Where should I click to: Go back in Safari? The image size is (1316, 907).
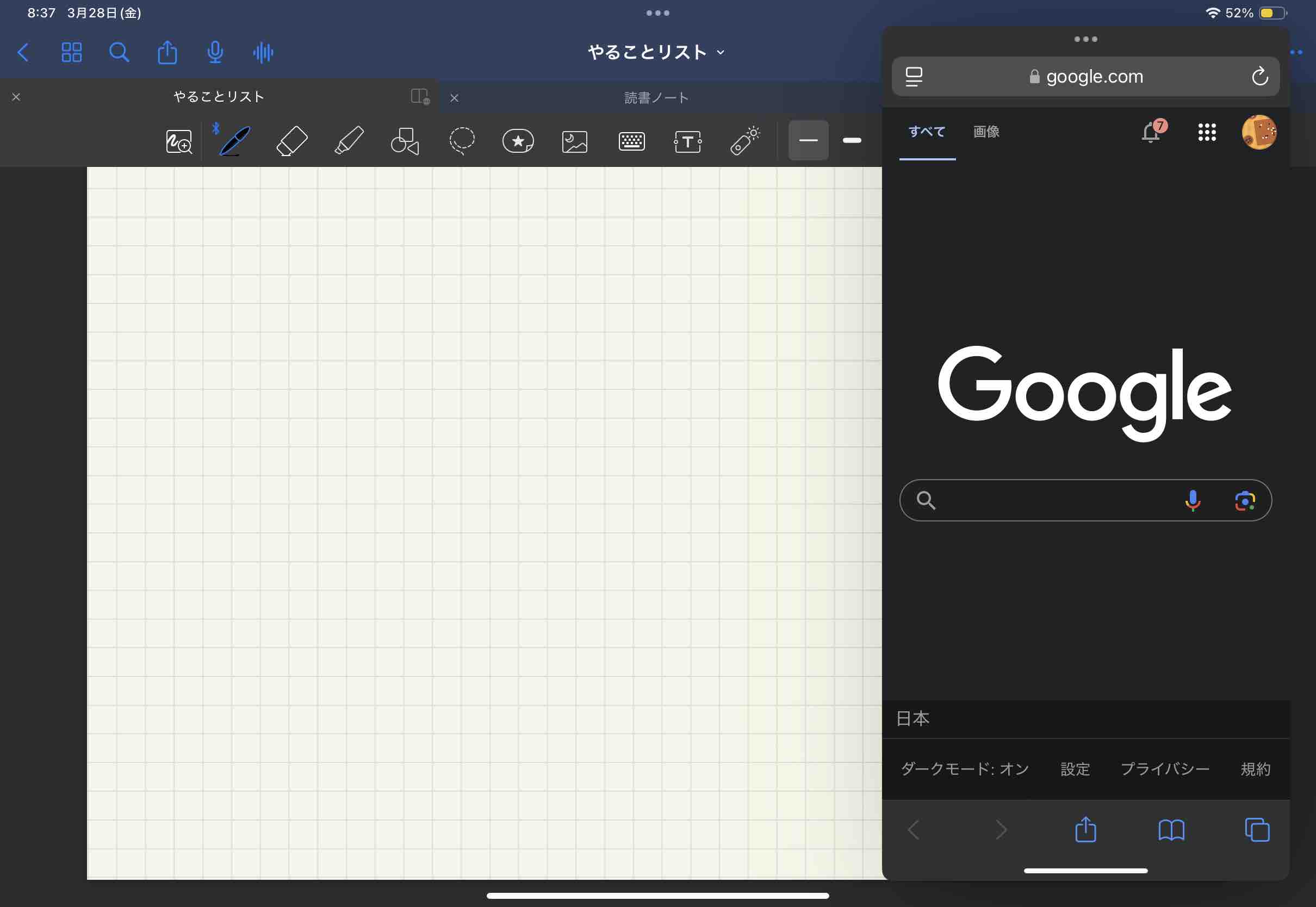point(914,830)
